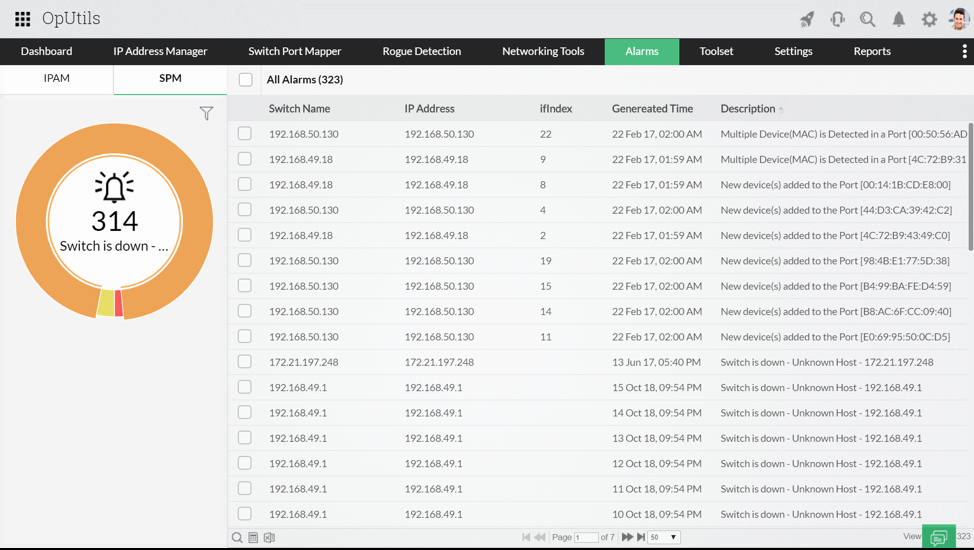Open the Switch Port Mapper menu

(295, 52)
